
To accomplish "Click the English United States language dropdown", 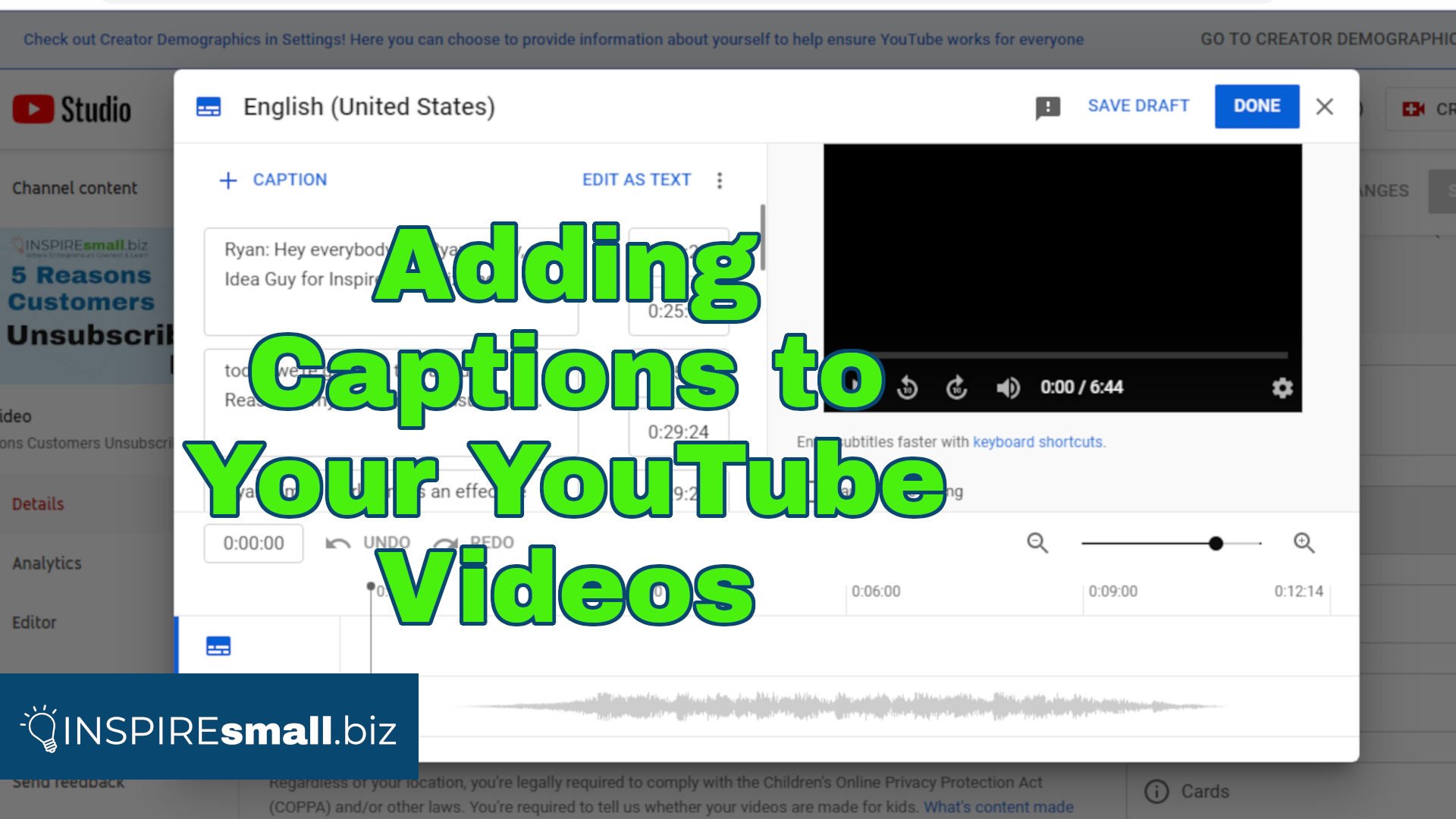I will [371, 105].
